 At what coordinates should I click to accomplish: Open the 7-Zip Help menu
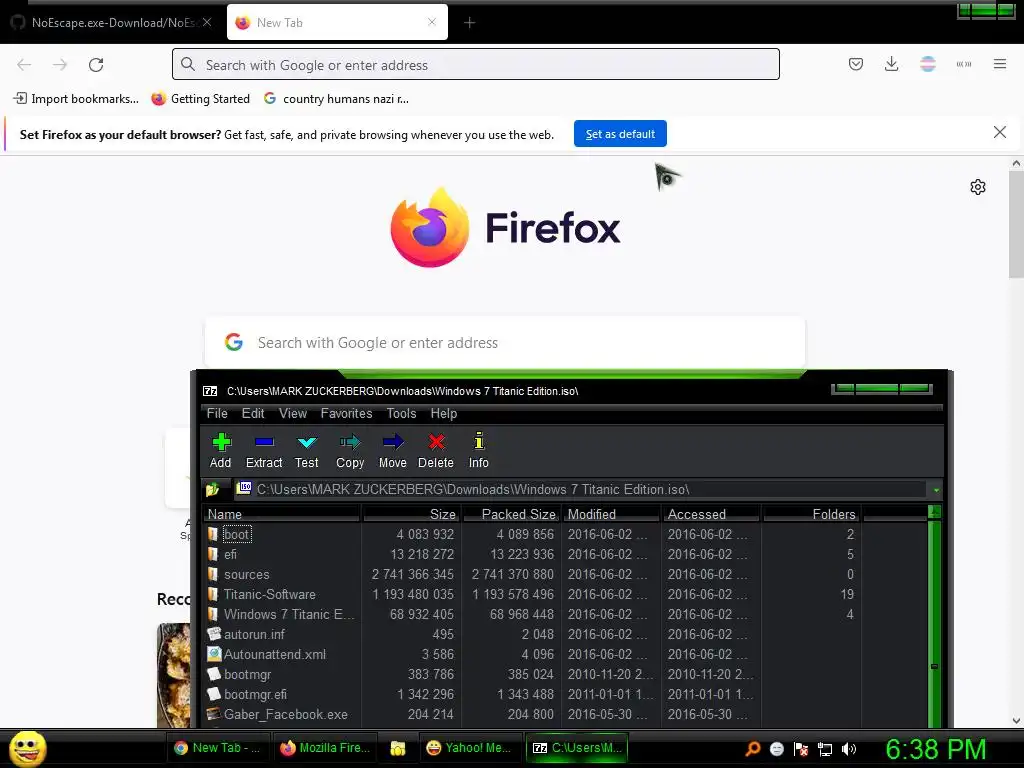pyautogui.click(x=443, y=413)
